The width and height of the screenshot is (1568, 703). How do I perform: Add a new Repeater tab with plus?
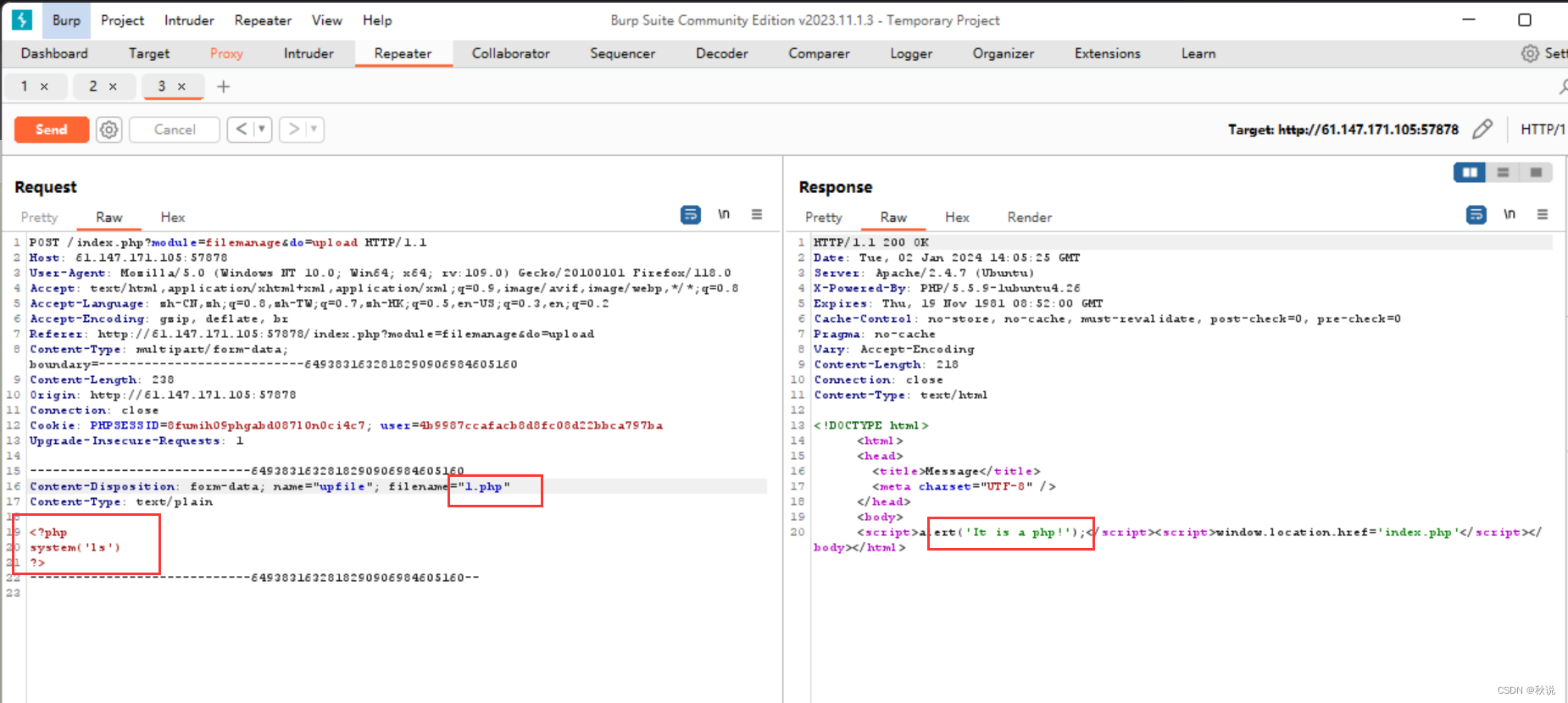point(224,86)
